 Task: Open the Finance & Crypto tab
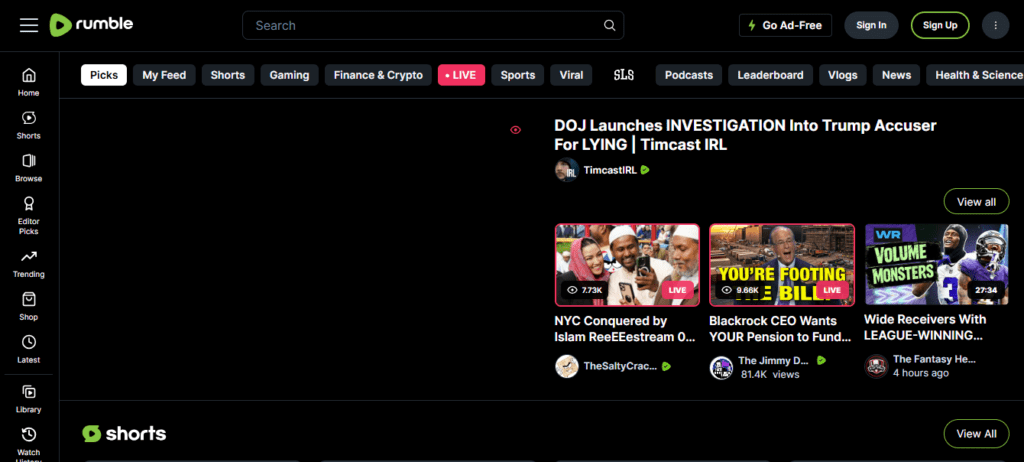(x=378, y=74)
